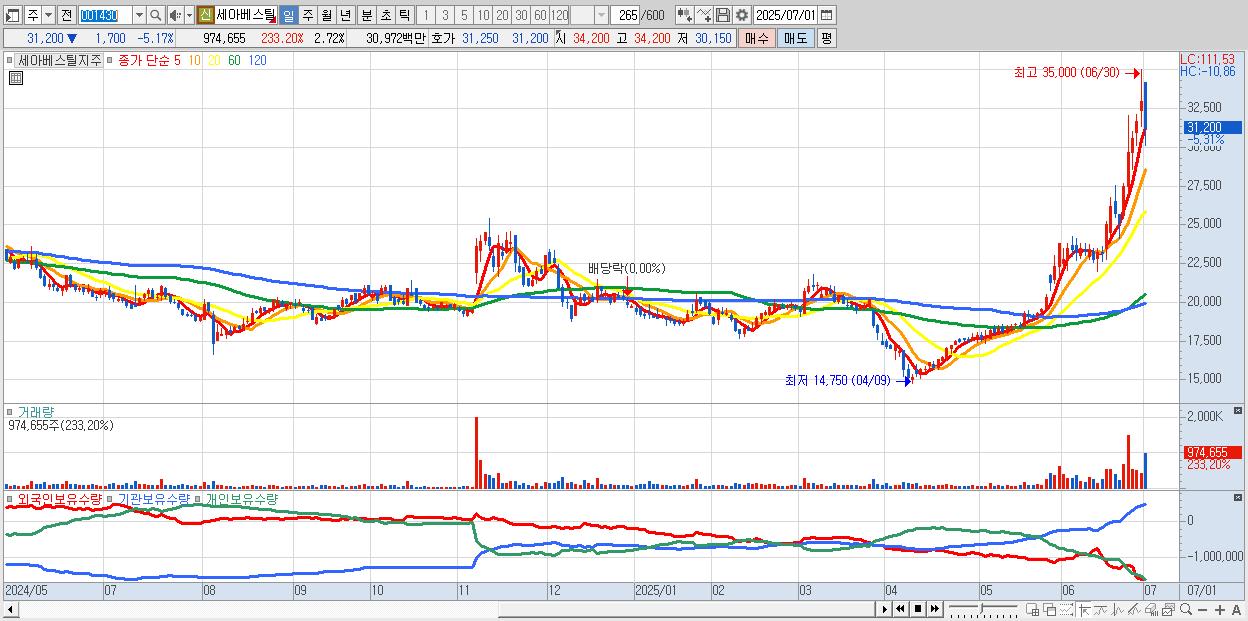The height and width of the screenshot is (621, 1248).
Task: Click the play forward button in the bottom bar
Action: coord(884,609)
